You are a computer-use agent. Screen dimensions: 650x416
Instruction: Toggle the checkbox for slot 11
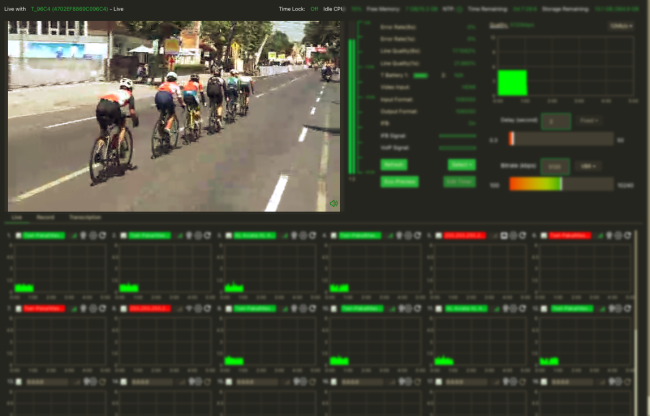[439, 308]
